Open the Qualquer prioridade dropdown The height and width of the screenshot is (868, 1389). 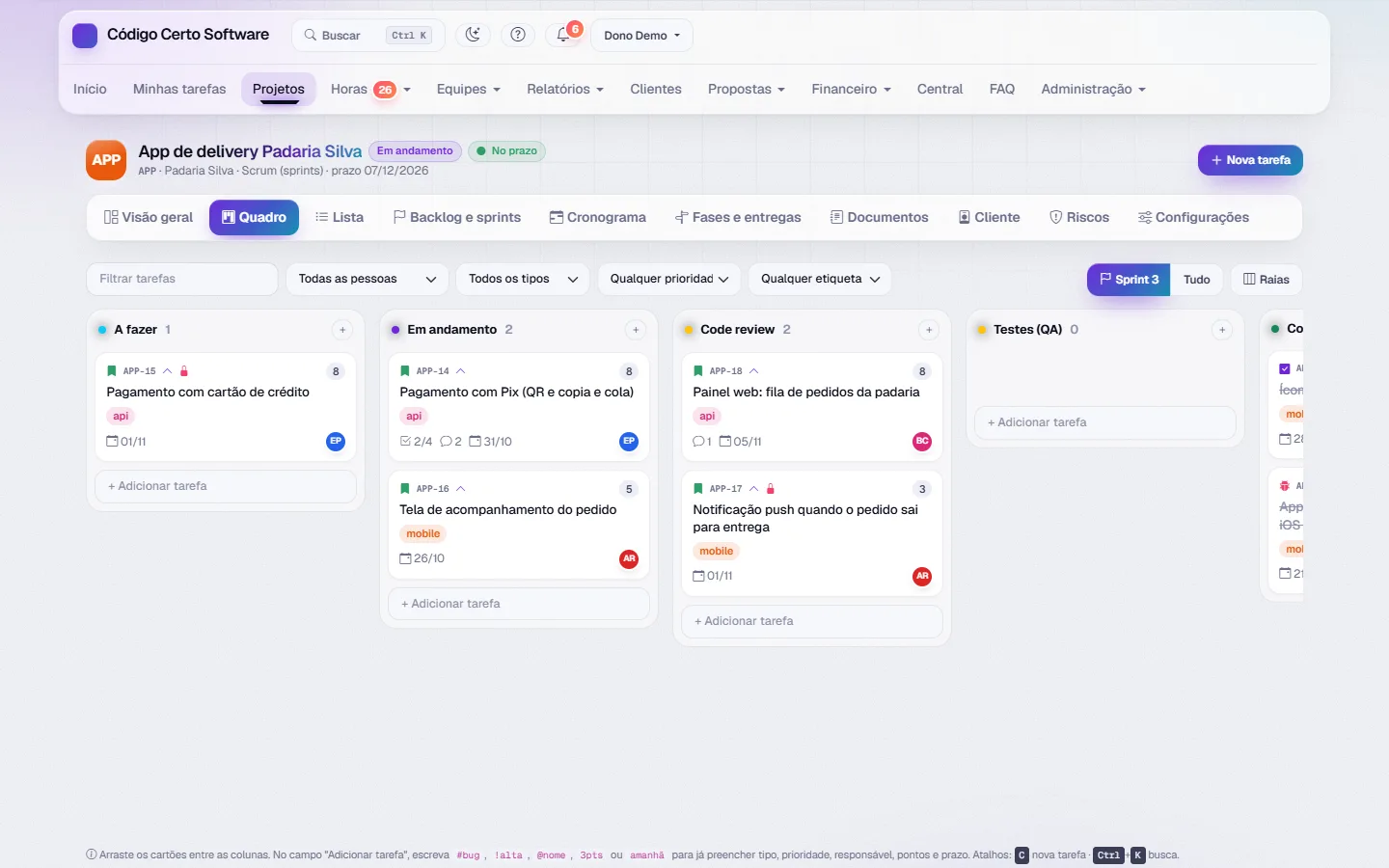point(669,280)
